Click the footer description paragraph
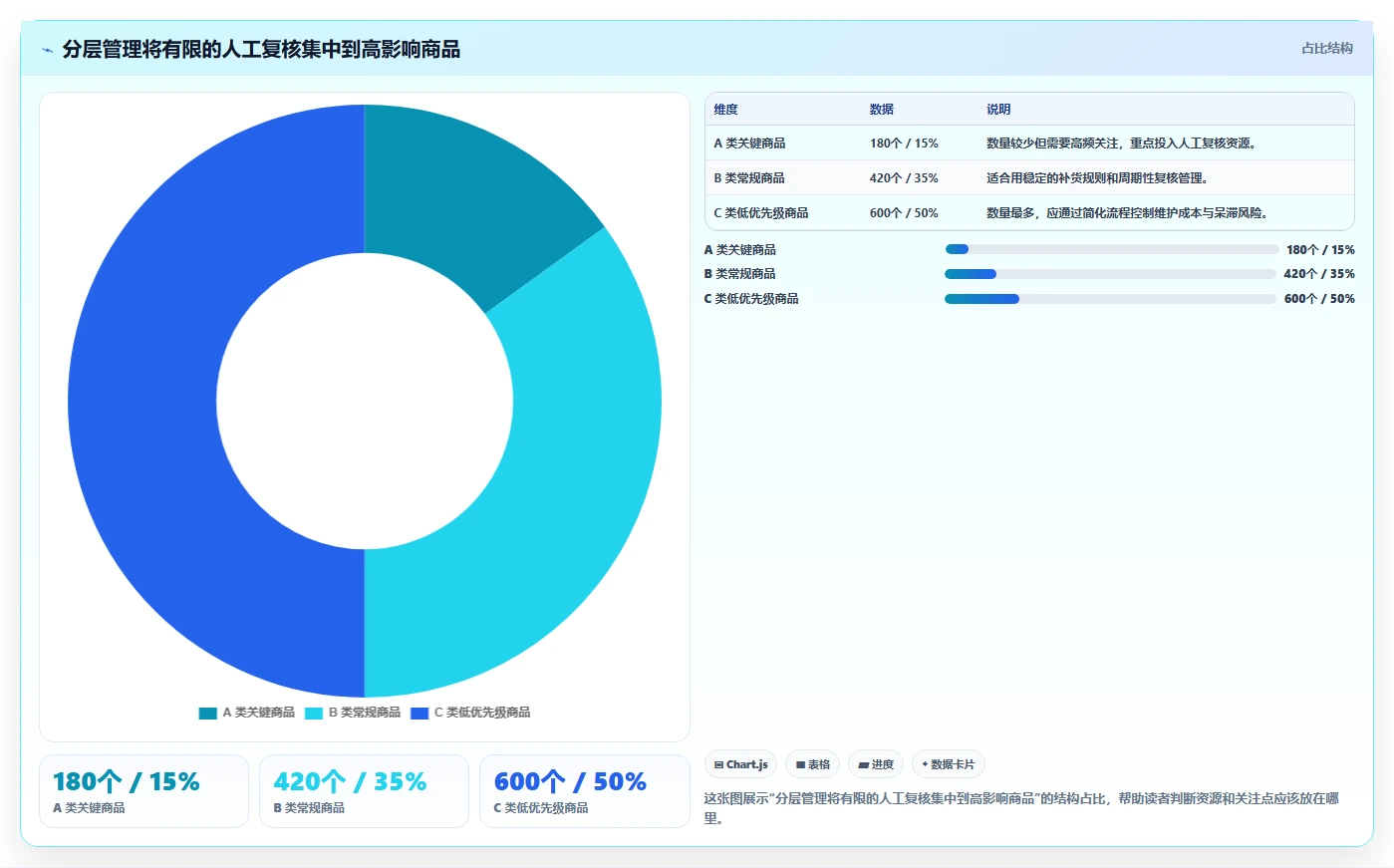 (1022, 808)
